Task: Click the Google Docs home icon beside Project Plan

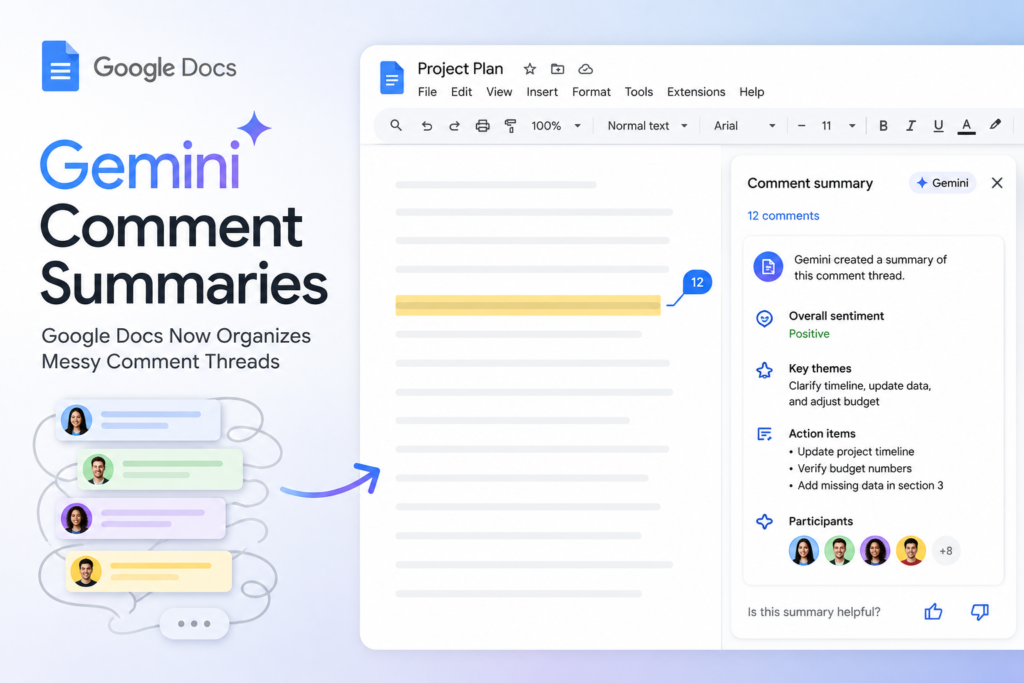Action: pyautogui.click(x=392, y=78)
